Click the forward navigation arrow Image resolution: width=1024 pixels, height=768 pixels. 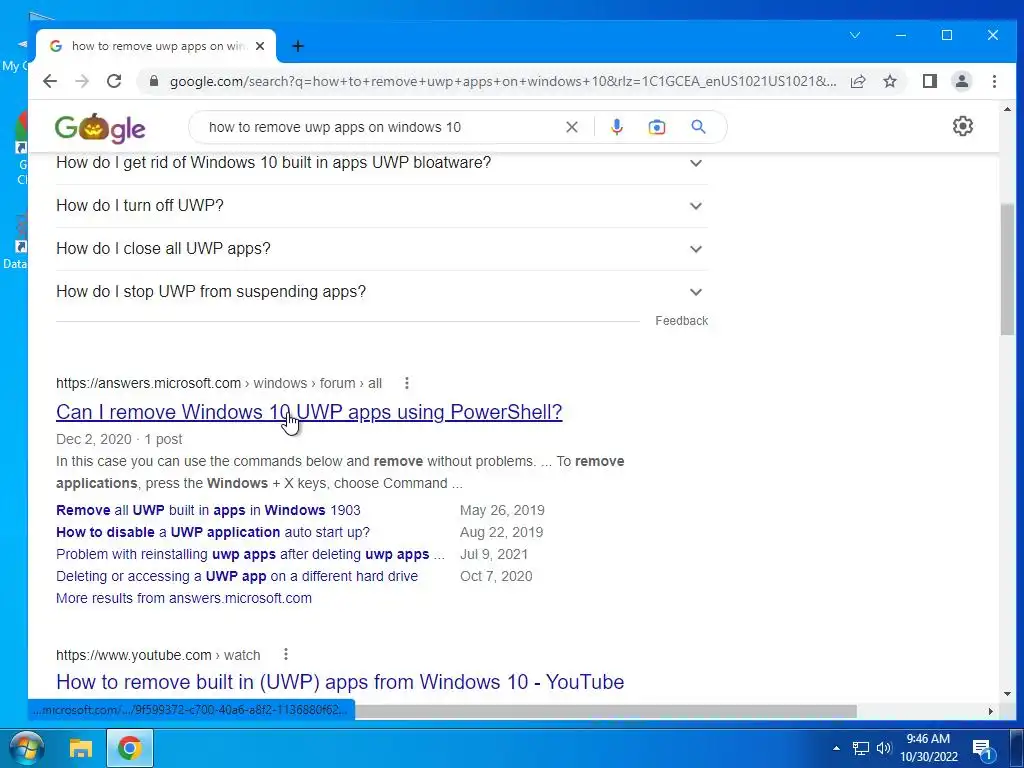pos(82,81)
